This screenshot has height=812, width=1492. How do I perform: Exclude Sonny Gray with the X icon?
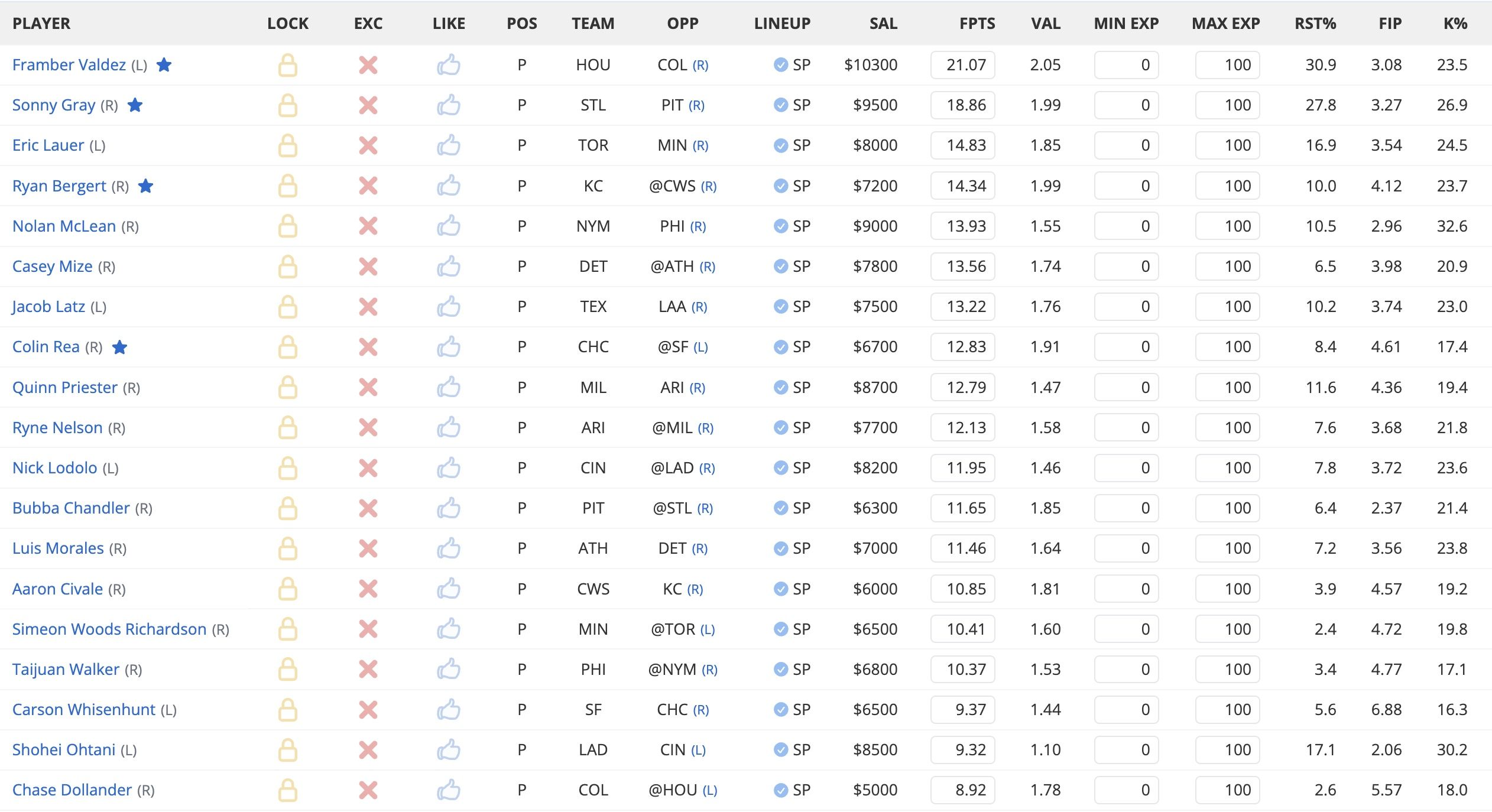click(368, 105)
